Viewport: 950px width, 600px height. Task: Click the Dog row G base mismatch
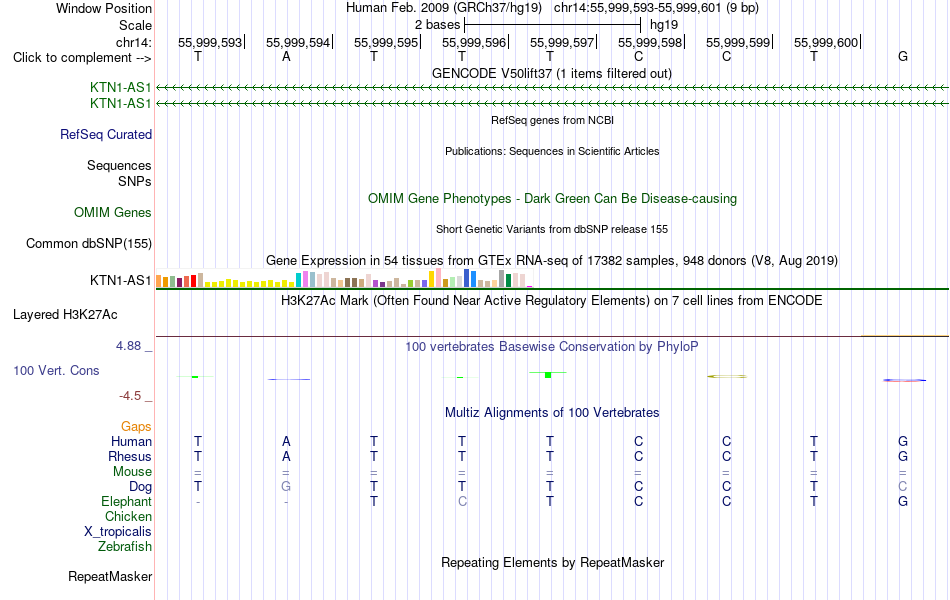(x=286, y=486)
